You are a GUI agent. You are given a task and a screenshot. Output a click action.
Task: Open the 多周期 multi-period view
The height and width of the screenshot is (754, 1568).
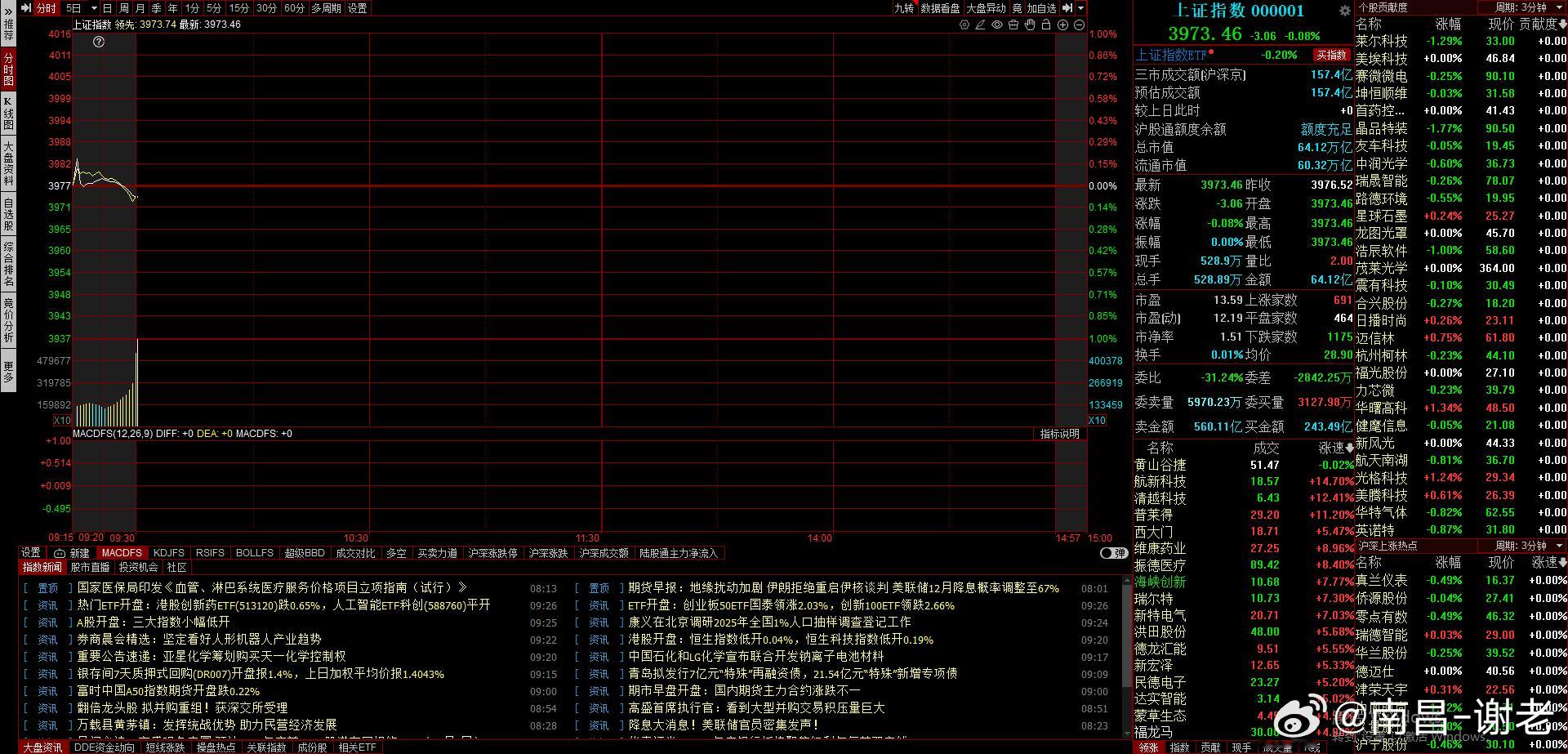326,8
